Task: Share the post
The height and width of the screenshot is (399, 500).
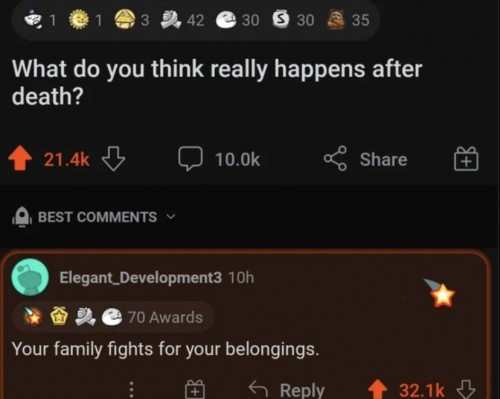Action: (365, 159)
